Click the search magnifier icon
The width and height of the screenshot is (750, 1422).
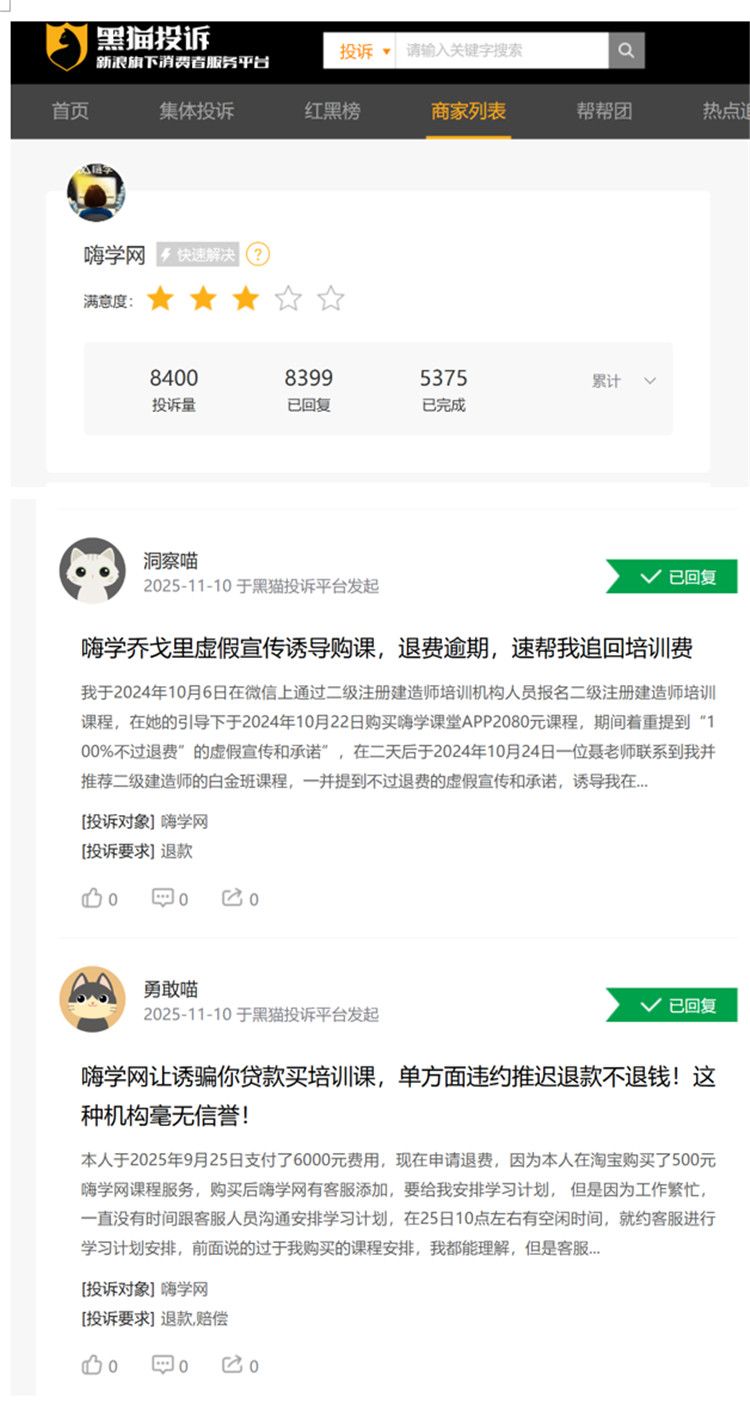[626, 50]
